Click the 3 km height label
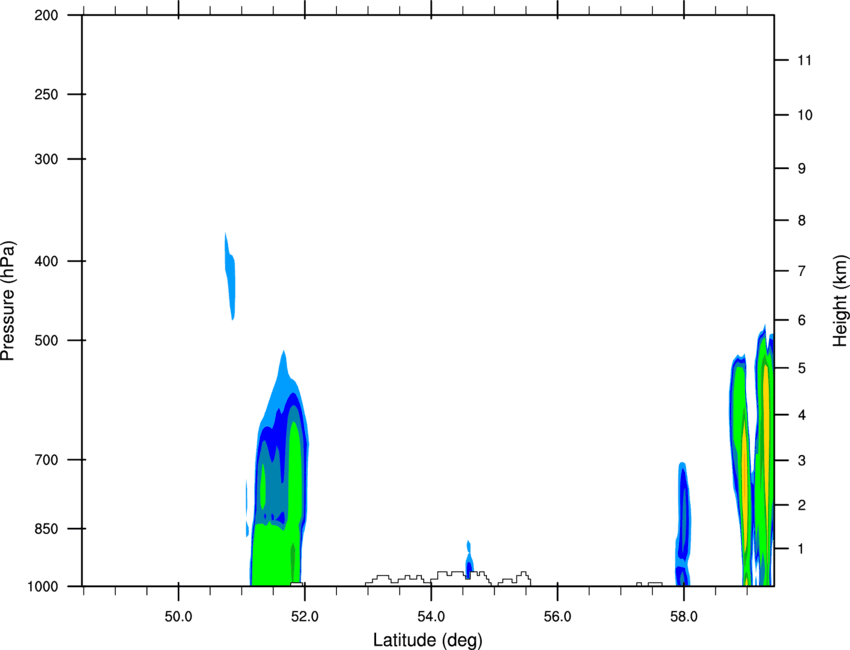Viewport: 850px width, 650px height. click(x=801, y=461)
